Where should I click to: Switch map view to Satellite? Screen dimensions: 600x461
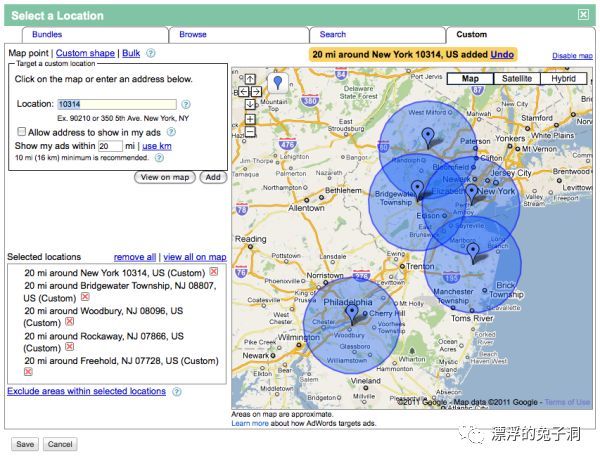pyautogui.click(x=517, y=79)
